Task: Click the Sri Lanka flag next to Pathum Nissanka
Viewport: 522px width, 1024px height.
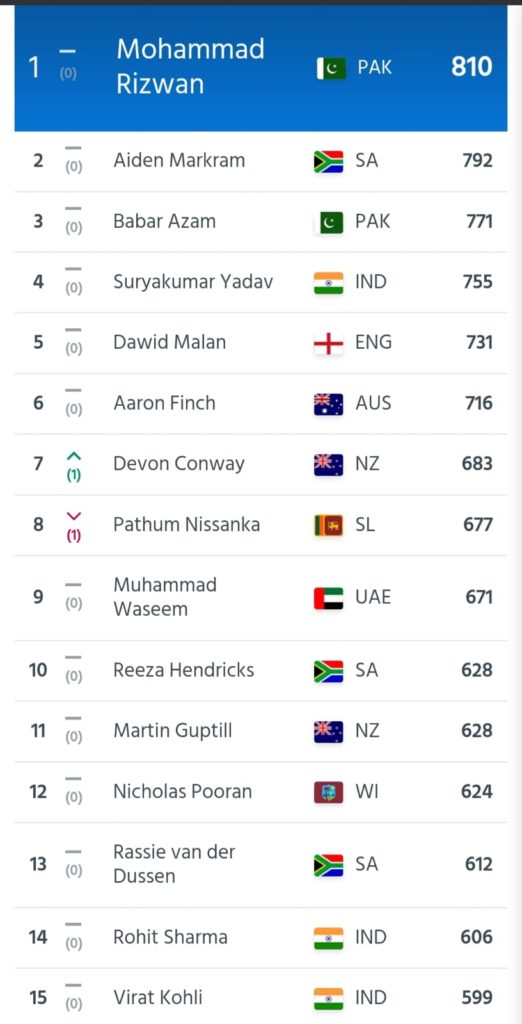Action: (x=328, y=526)
